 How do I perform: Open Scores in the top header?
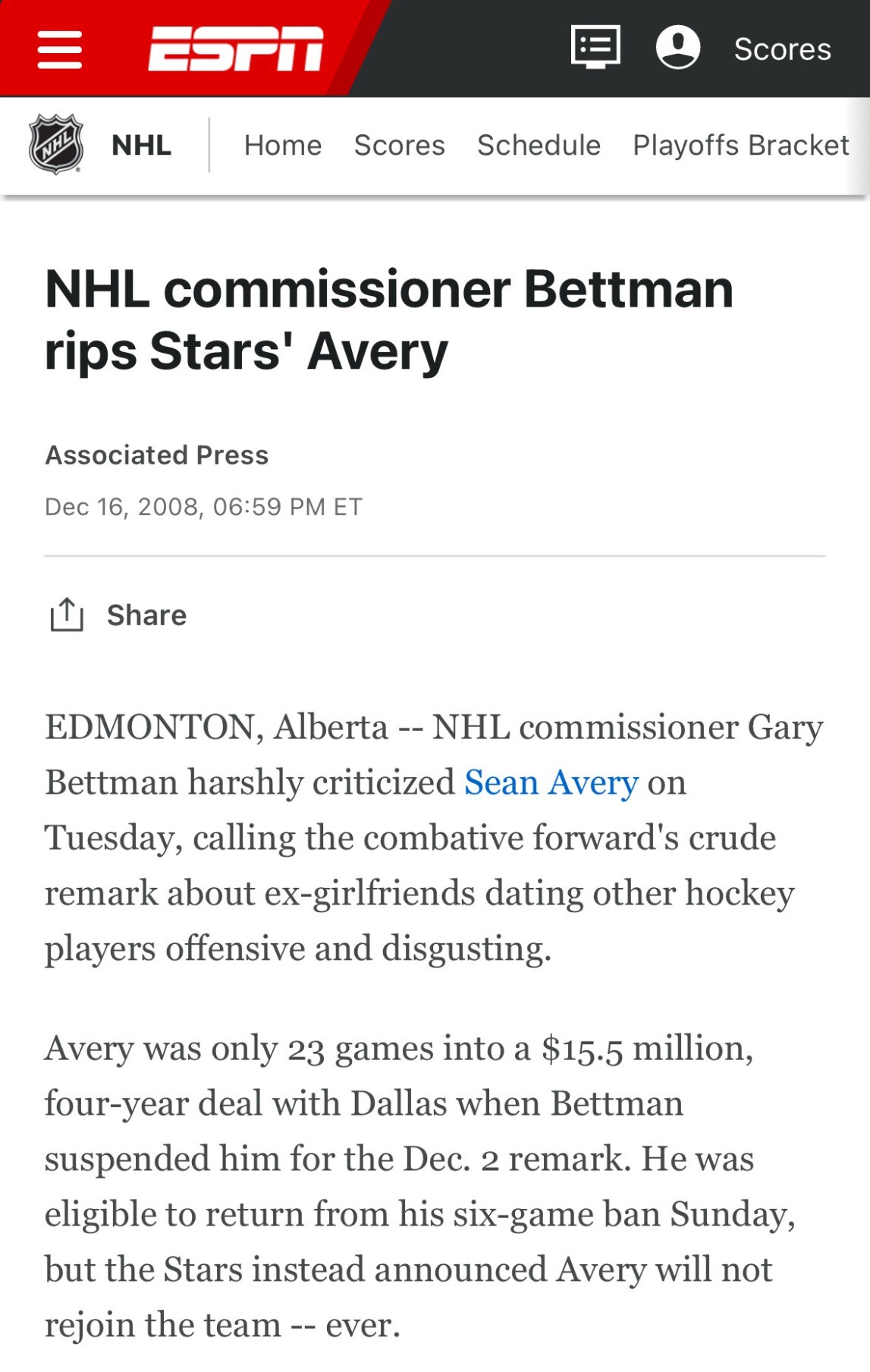[782, 49]
